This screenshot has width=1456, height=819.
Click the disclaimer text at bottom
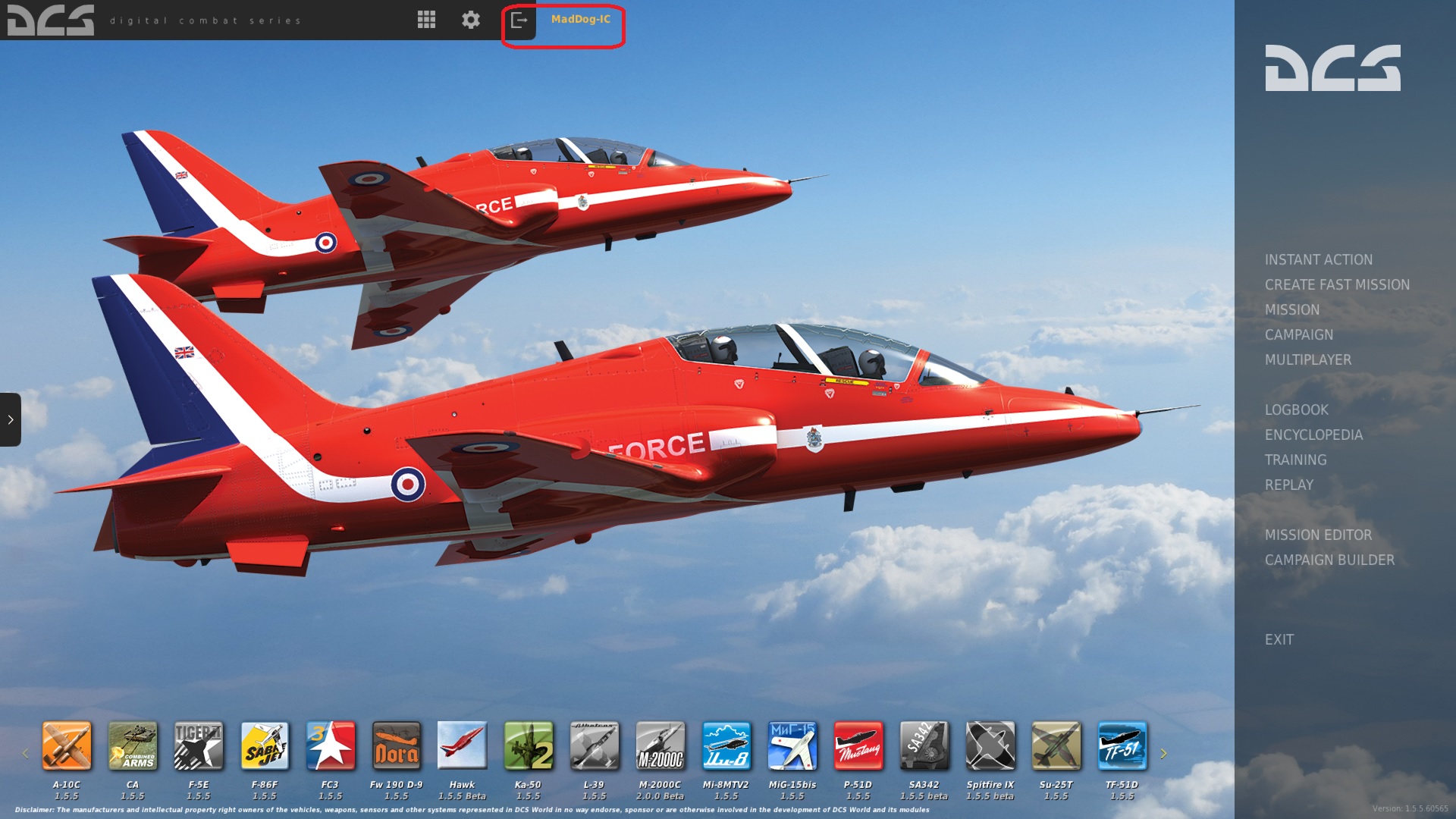[x=472, y=810]
